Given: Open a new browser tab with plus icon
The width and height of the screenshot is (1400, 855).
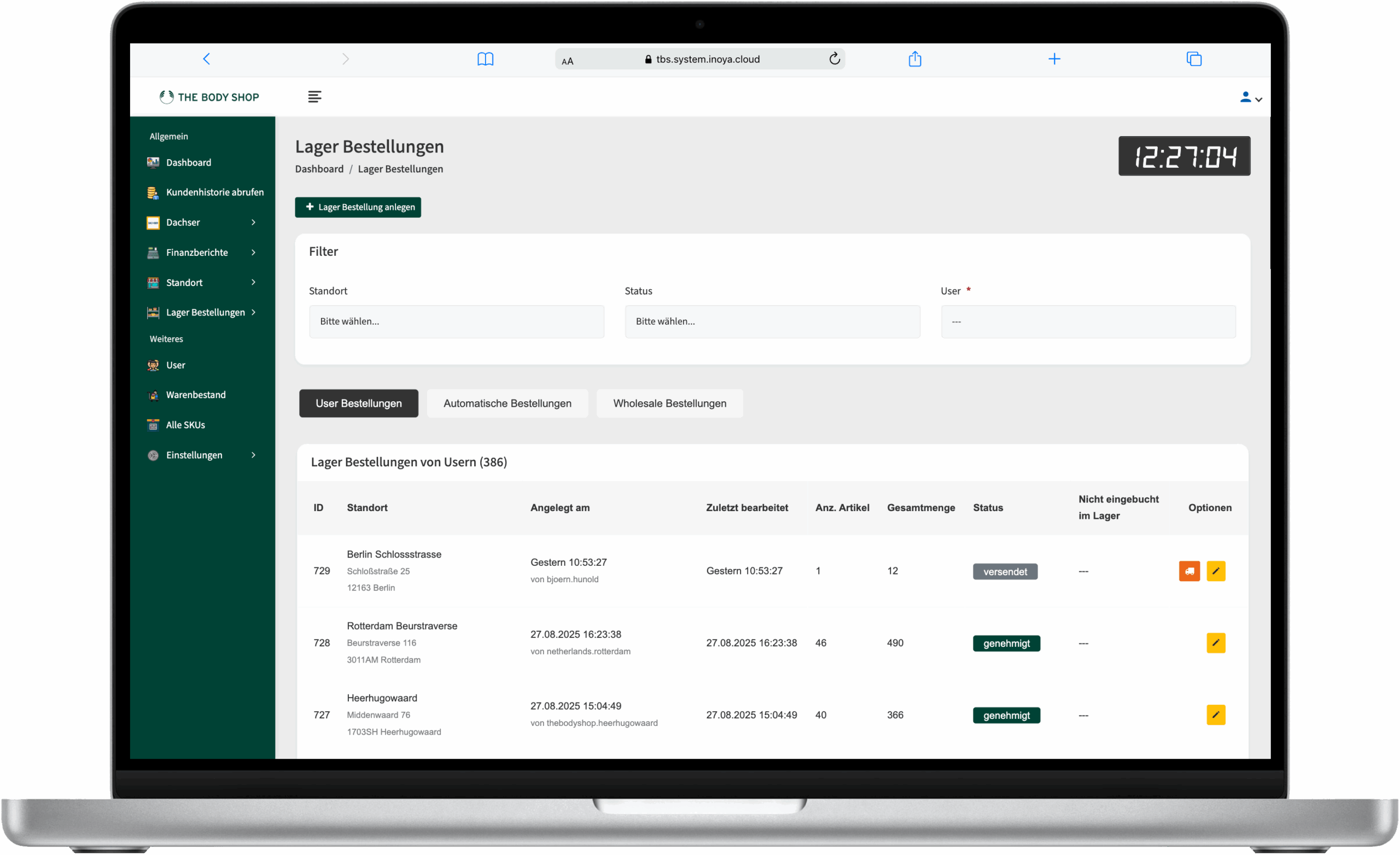Looking at the screenshot, I should click(x=1054, y=58).
